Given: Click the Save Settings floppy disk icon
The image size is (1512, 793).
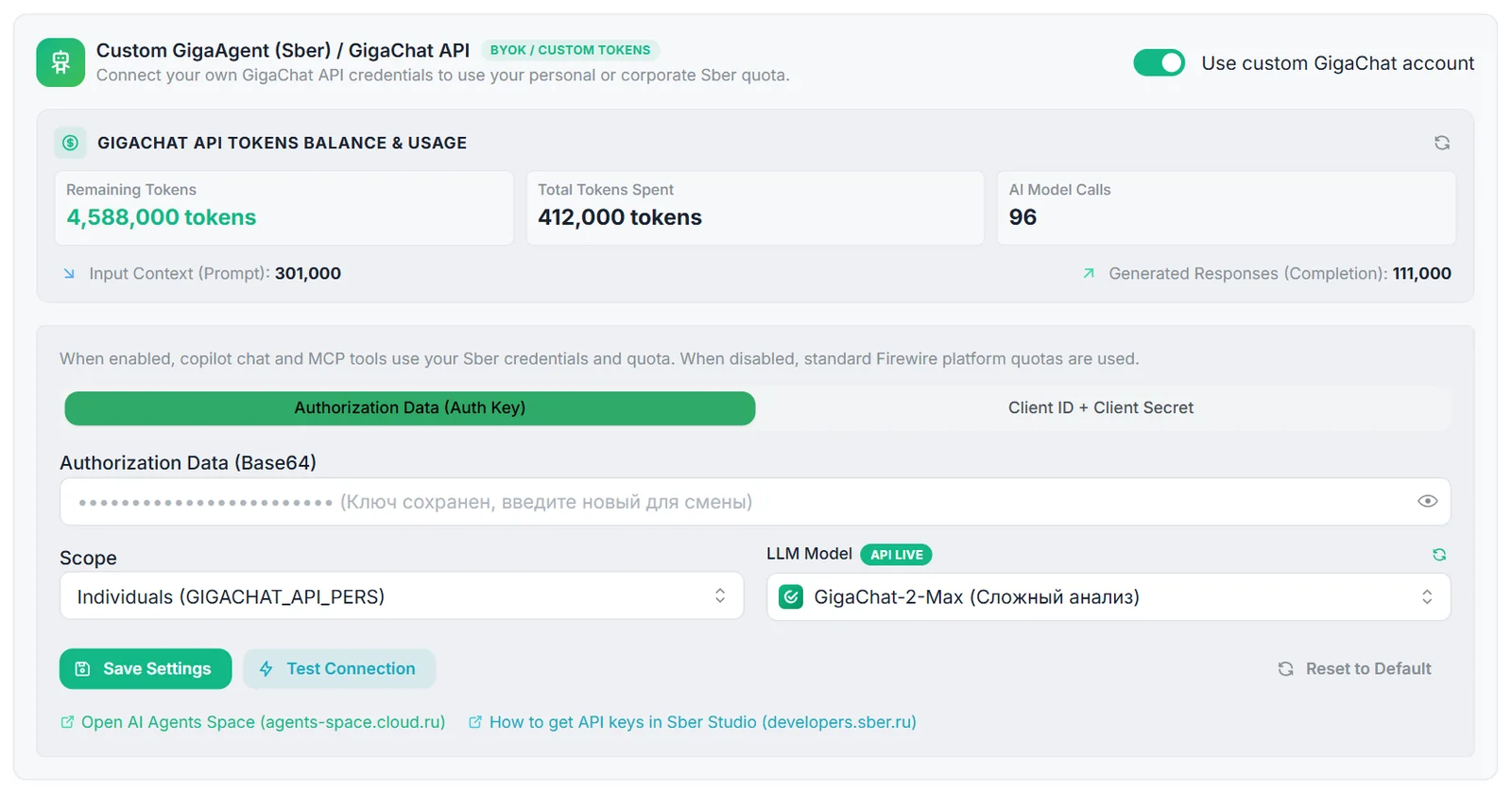Looking at the screenshot, I should point(82,669).
